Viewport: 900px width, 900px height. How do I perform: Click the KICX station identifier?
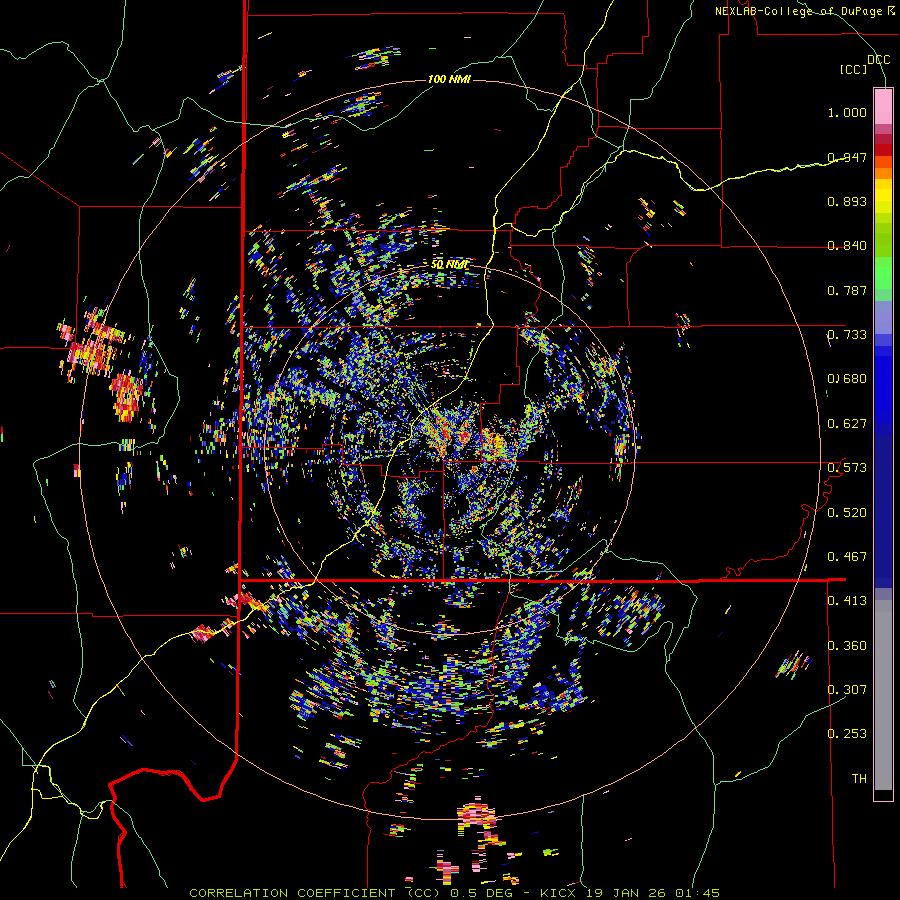tap(560, 893)
